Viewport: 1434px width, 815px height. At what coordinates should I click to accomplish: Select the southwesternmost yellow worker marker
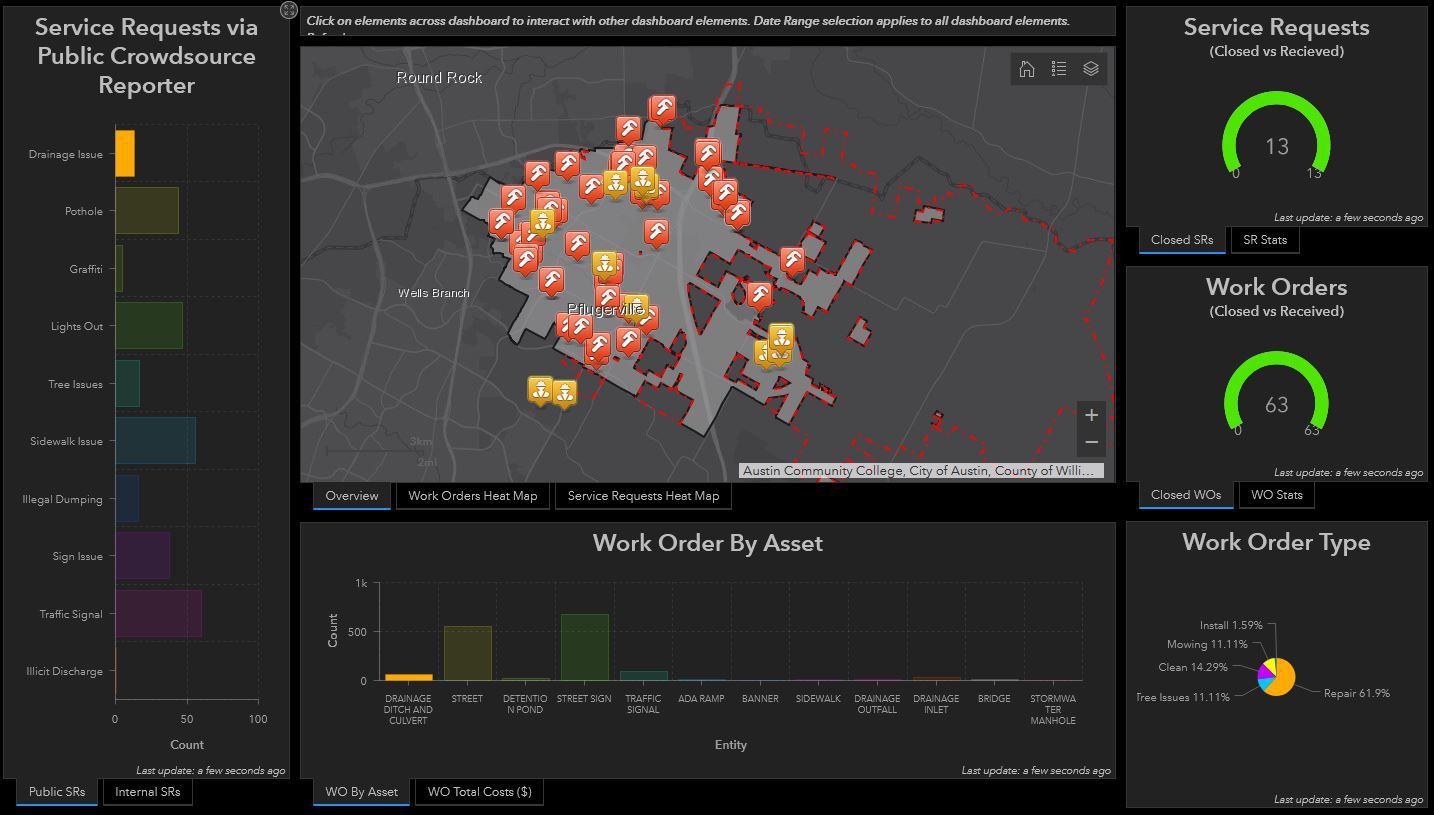click(x=540, y=390)
